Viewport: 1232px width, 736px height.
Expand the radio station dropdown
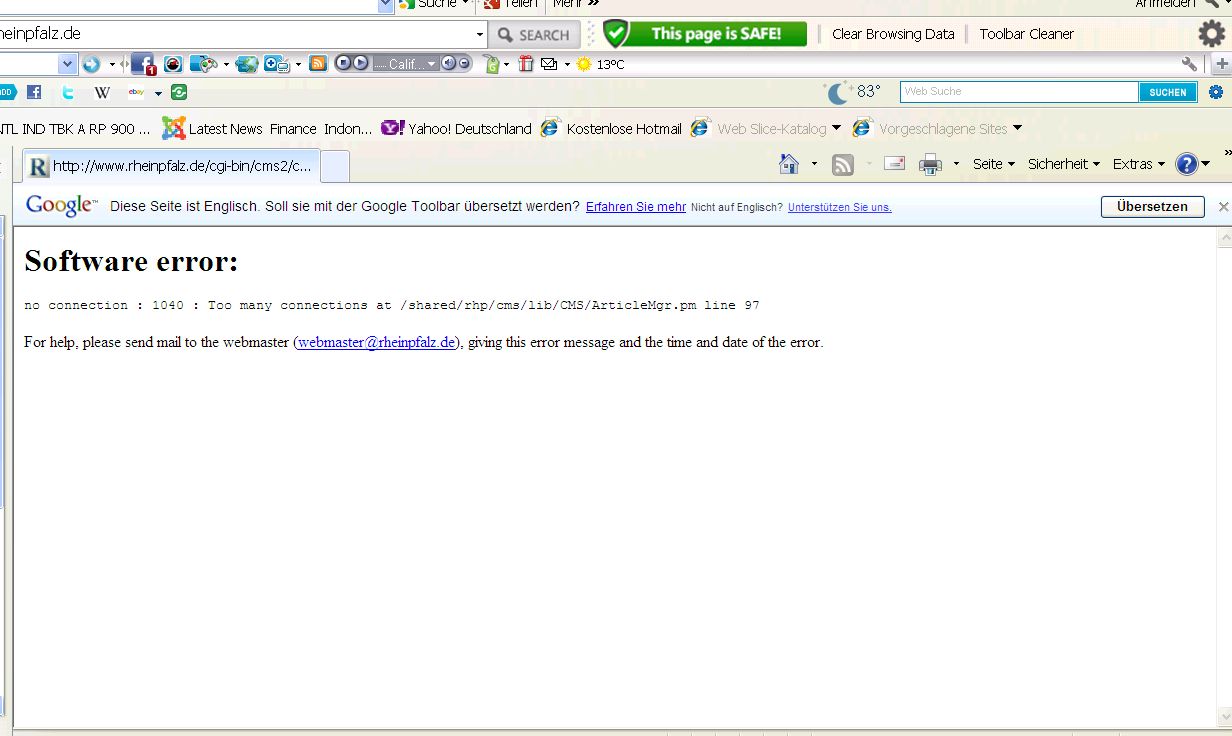[432, 64]
